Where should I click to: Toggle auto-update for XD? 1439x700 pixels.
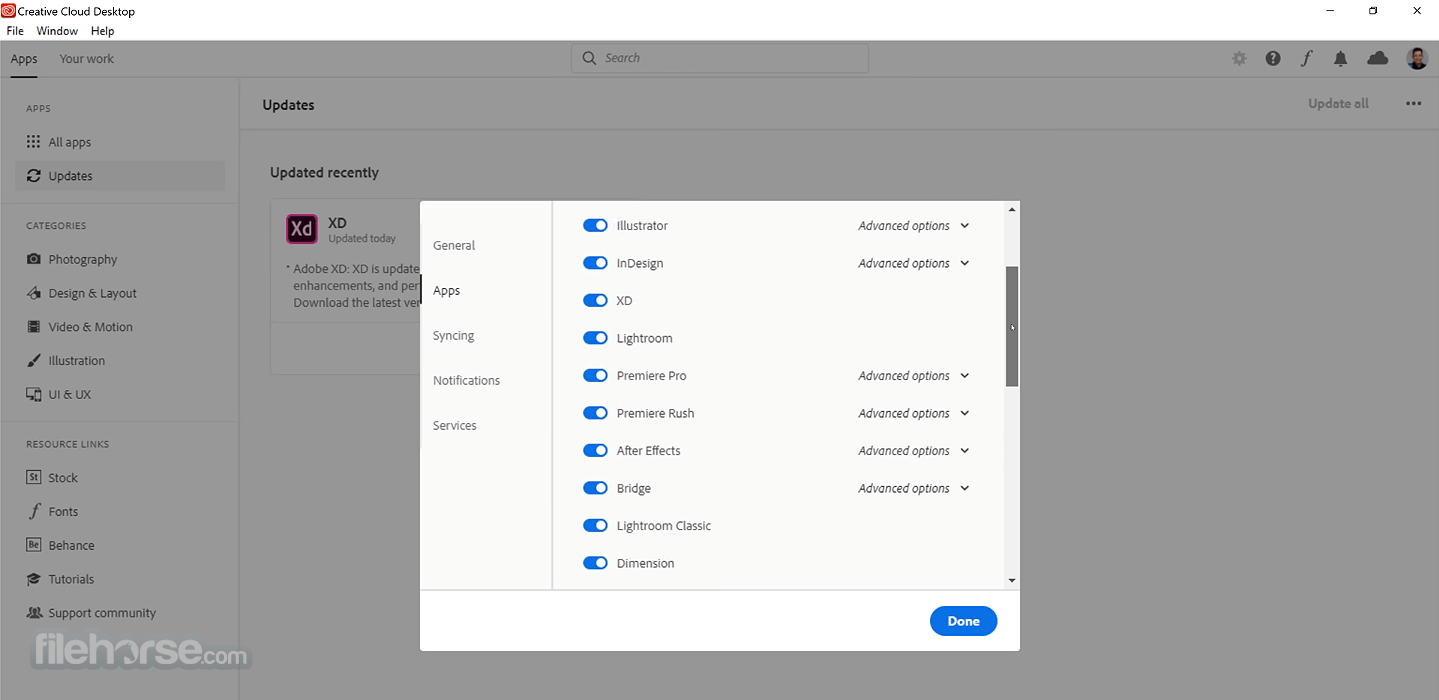595,301
